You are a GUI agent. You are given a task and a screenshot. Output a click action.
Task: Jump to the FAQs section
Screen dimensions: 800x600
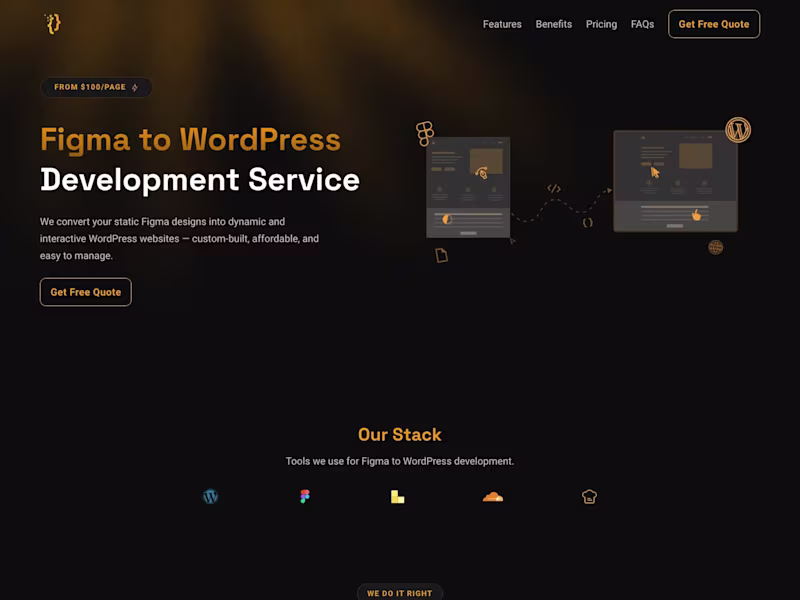[642, 24]
